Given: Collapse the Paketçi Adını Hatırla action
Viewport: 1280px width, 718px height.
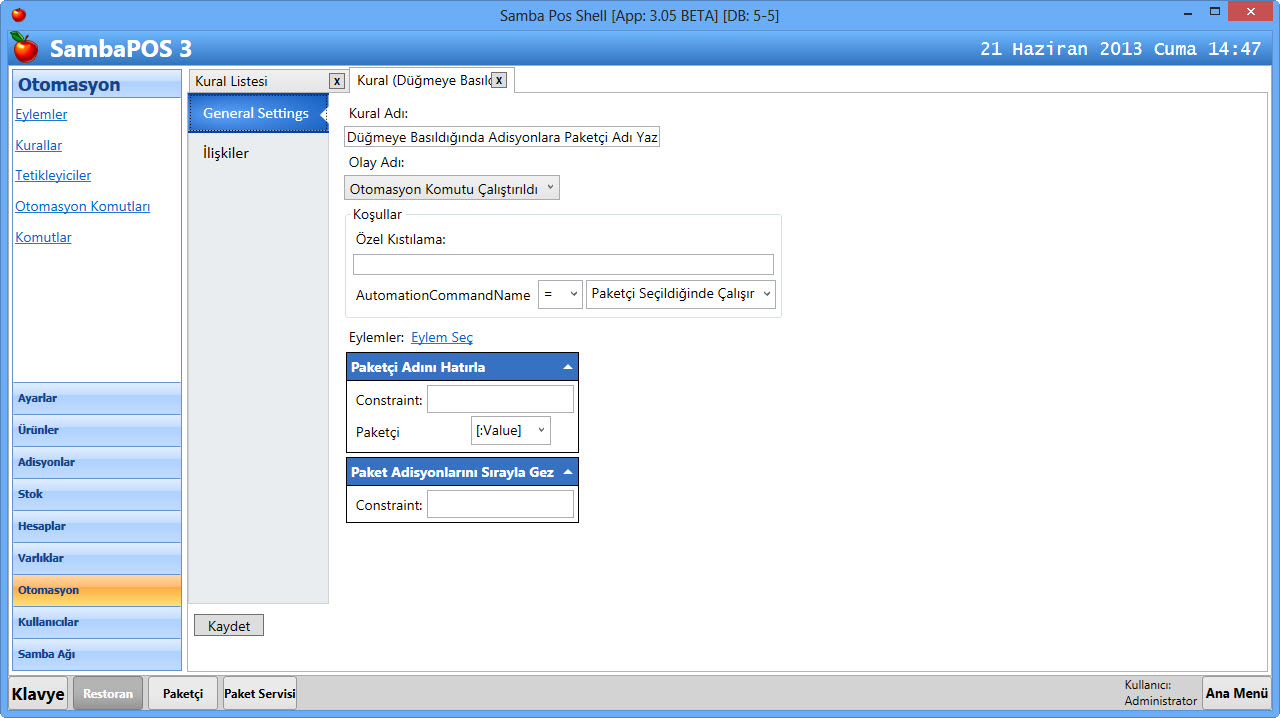Looking at the screenshot, I should 567,367.
